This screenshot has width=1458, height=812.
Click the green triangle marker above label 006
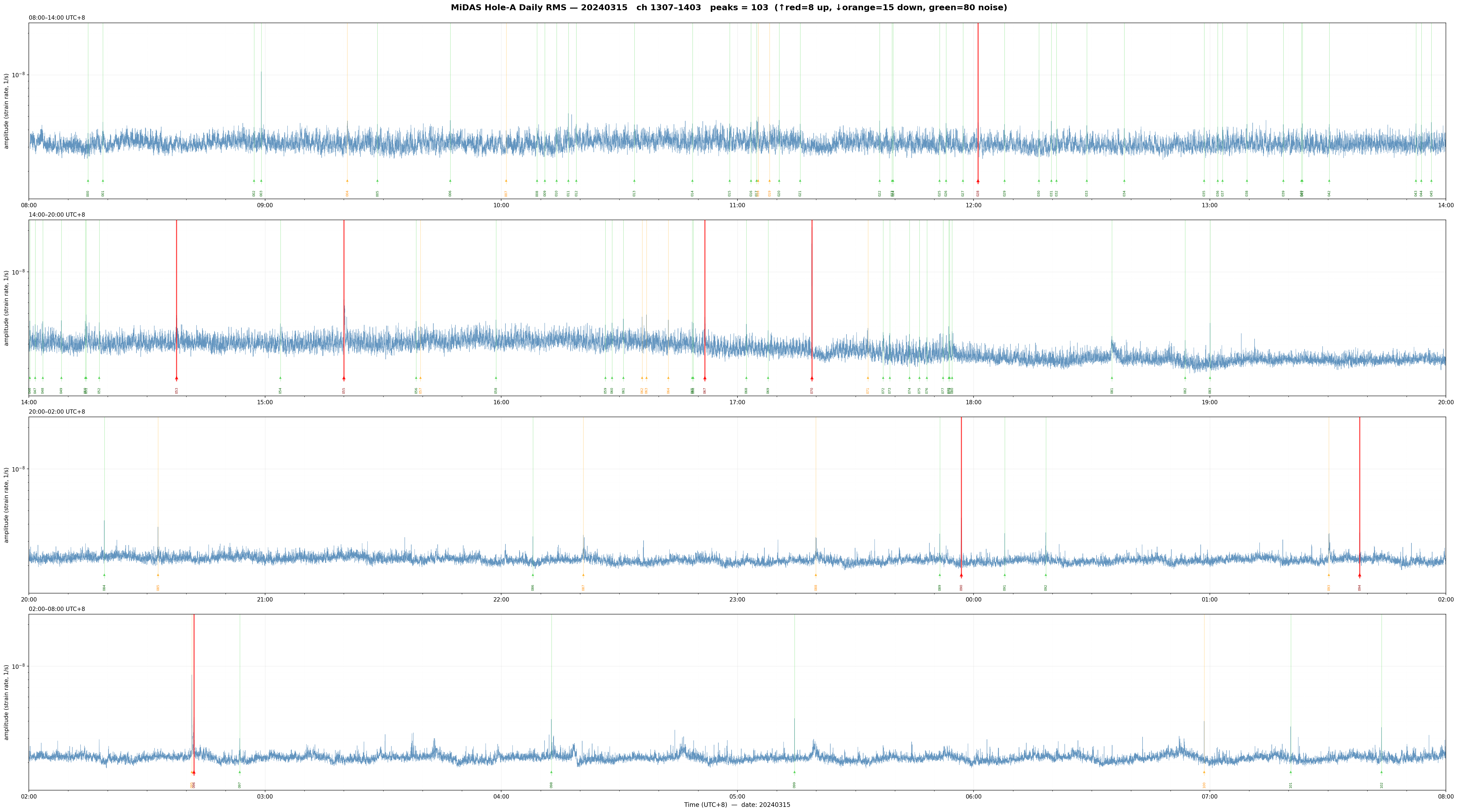[451, 181]
